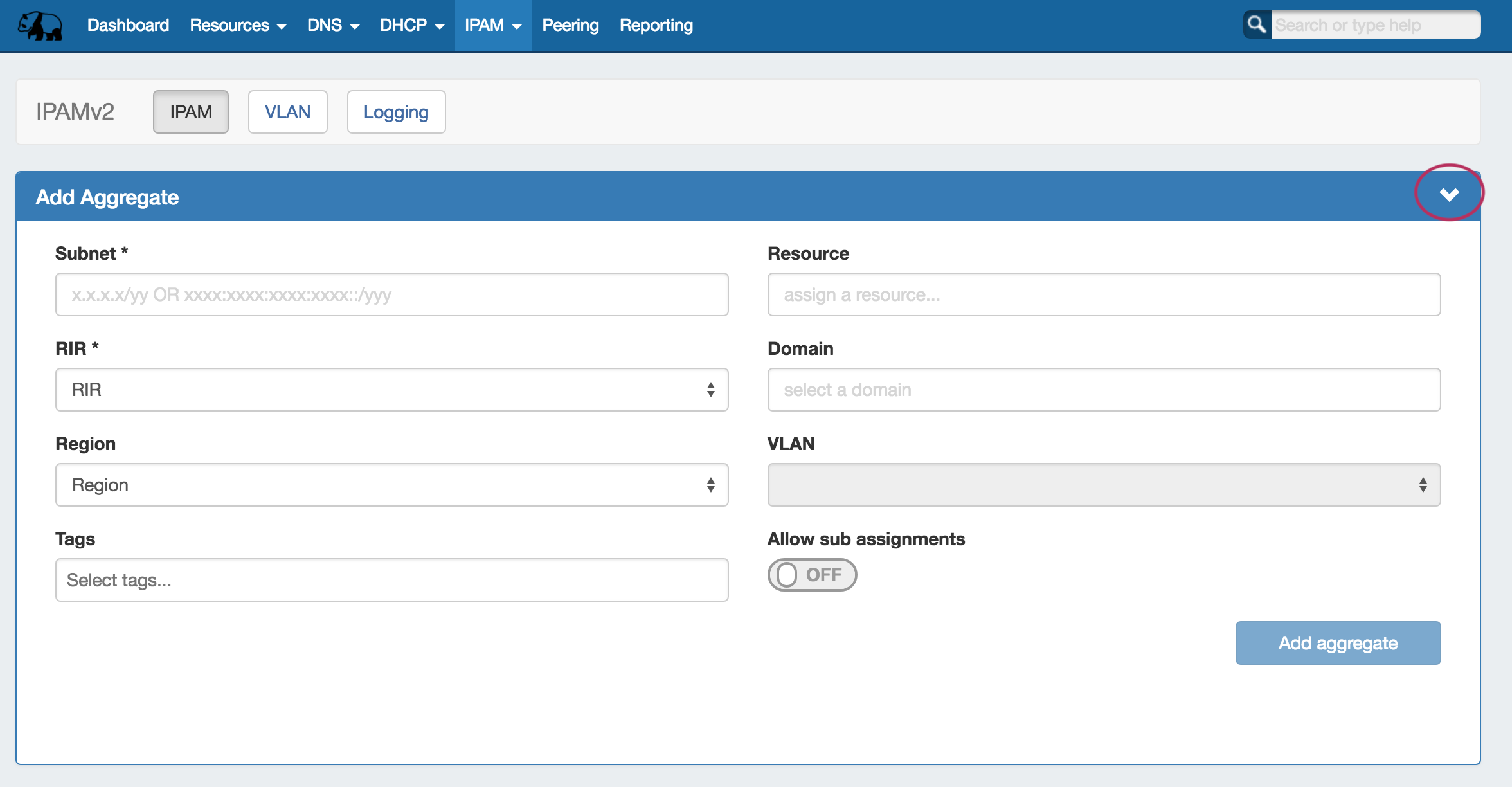
Task: Open the VLAN select dropdown
Action: pos(1104,485)
